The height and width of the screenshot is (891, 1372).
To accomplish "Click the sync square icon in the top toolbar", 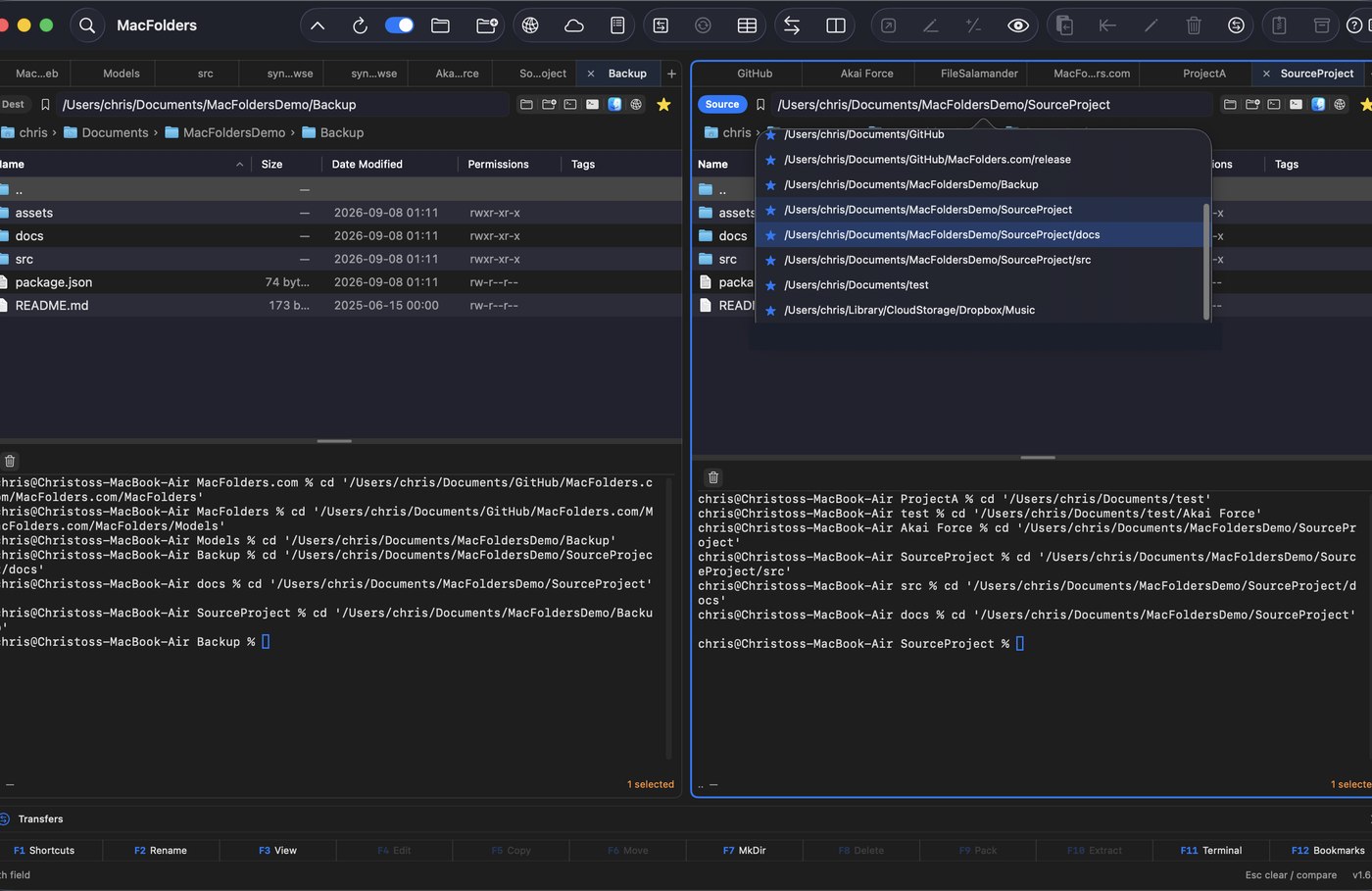I will pos(661,25).
